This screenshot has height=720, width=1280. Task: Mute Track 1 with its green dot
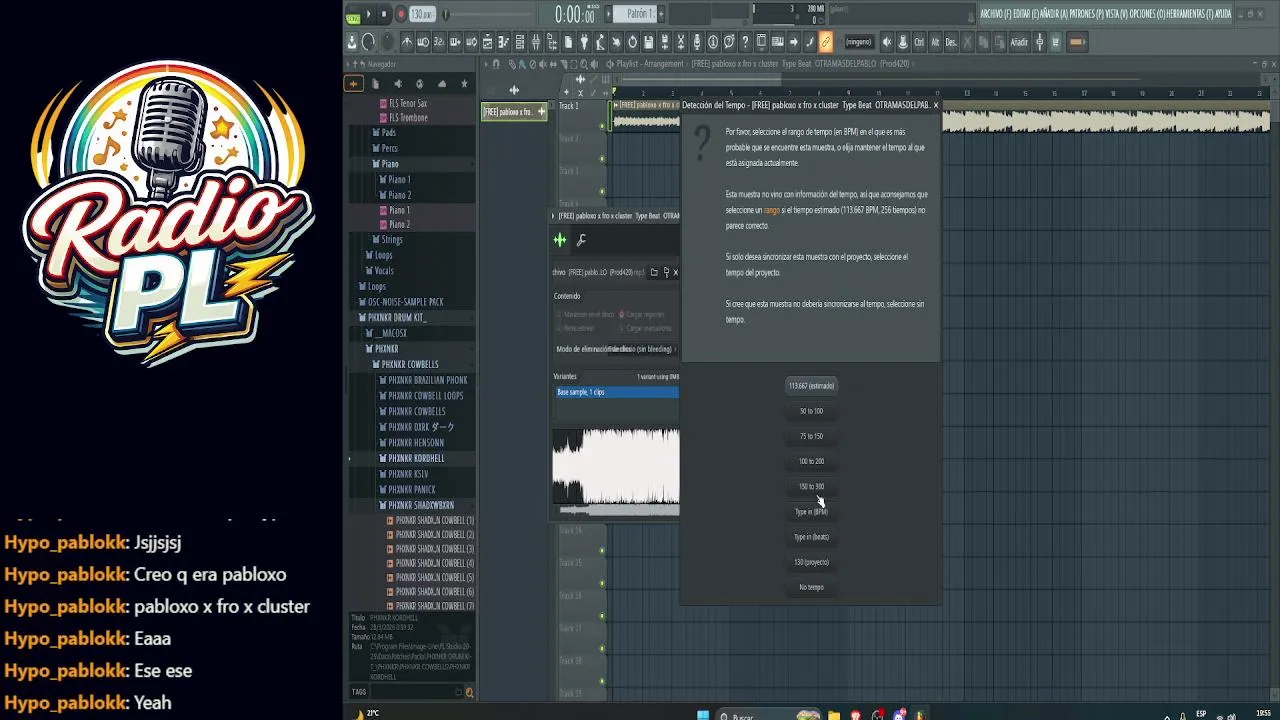(602, 126)
